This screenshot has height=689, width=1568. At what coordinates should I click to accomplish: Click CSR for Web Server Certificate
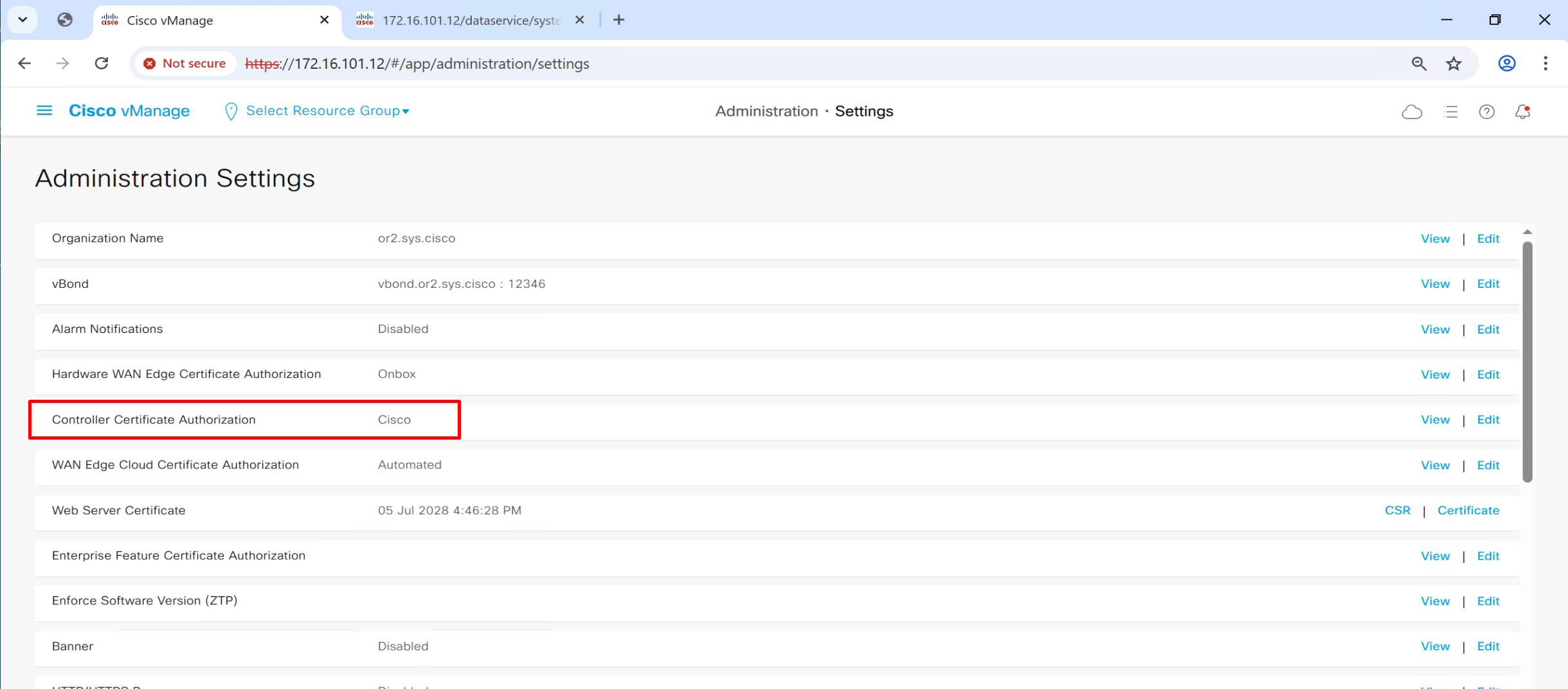[x=1397, y=510]
